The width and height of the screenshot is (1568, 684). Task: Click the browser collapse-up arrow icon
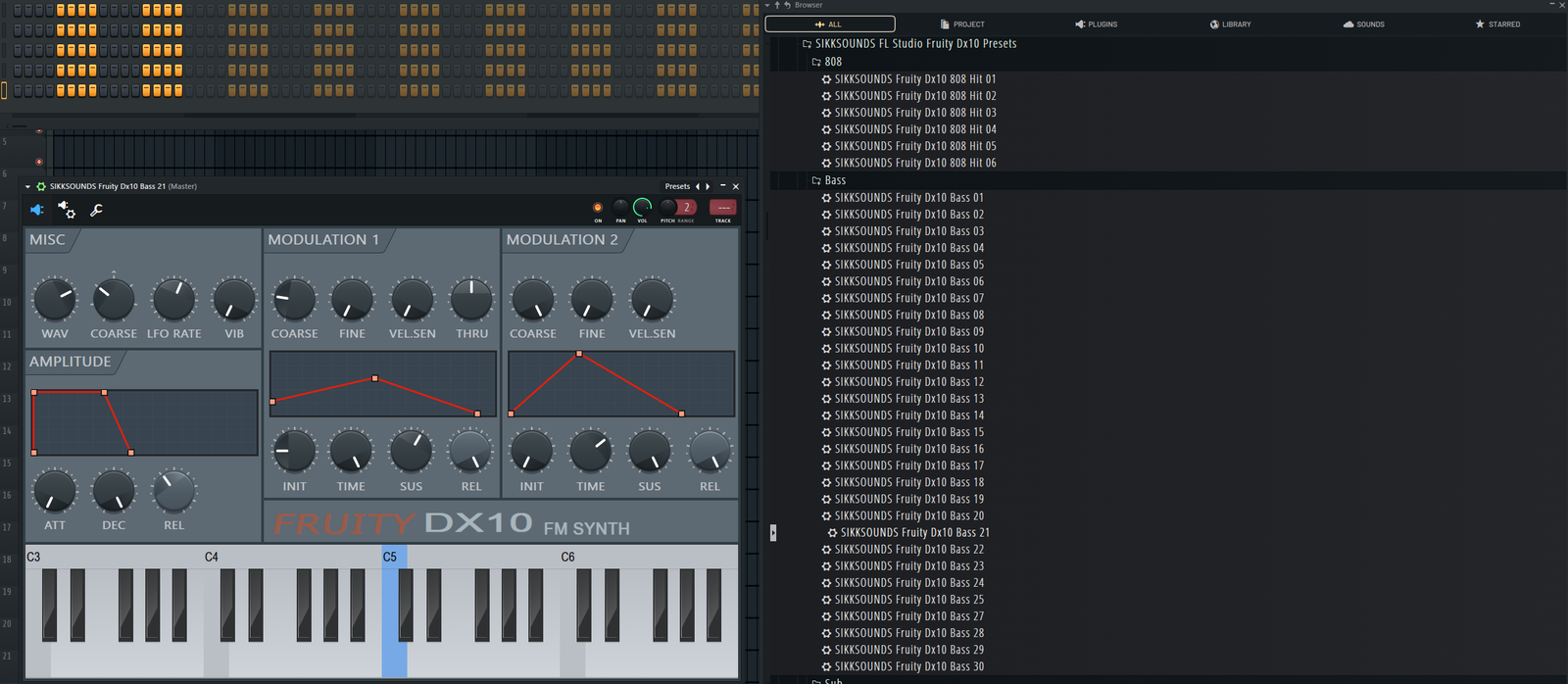coord(777,5)
